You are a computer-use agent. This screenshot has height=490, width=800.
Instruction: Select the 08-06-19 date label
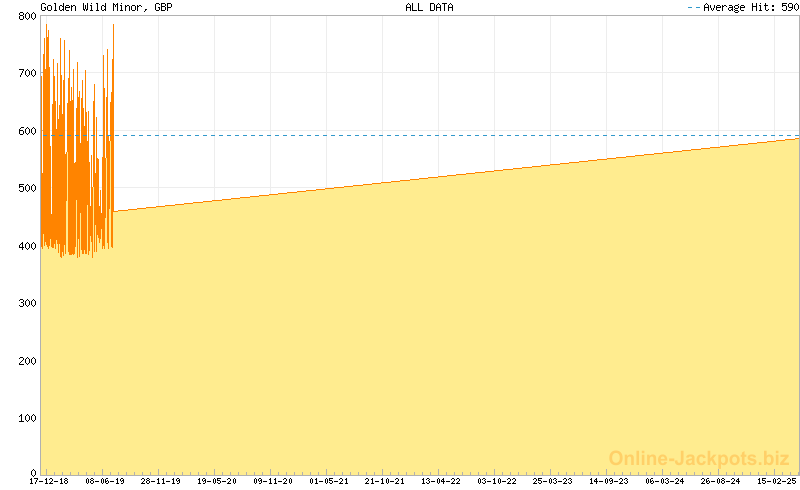tap(105, 481)
